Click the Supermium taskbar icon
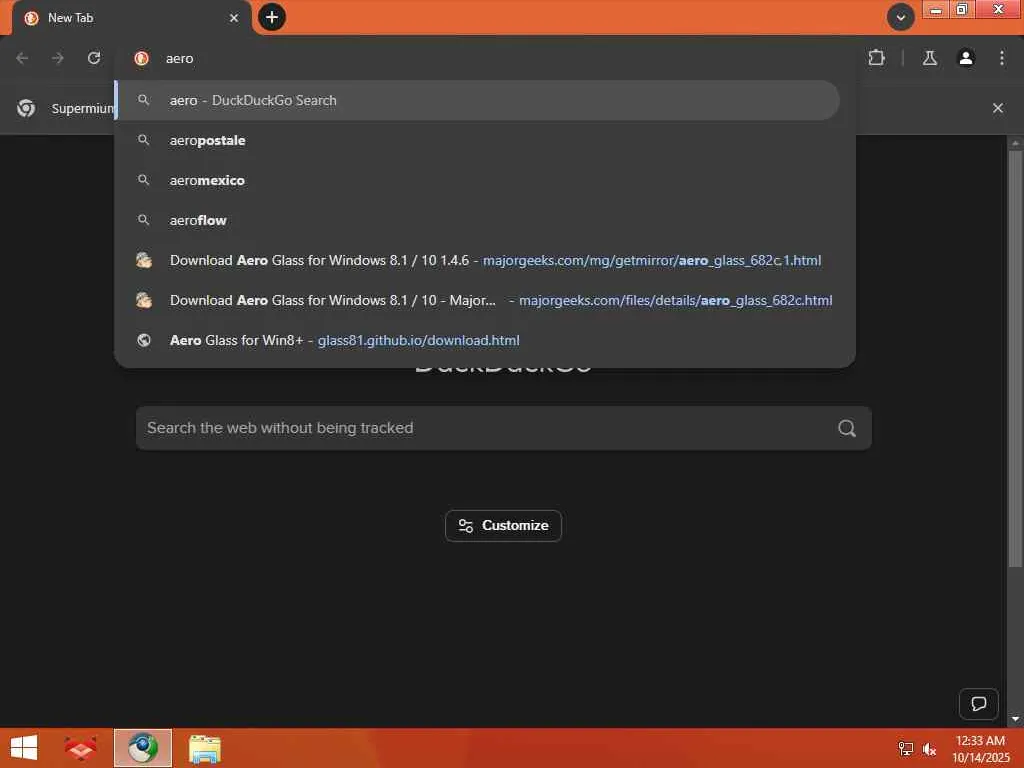Viewport: 1024px width, 768px height. (143, 748)
